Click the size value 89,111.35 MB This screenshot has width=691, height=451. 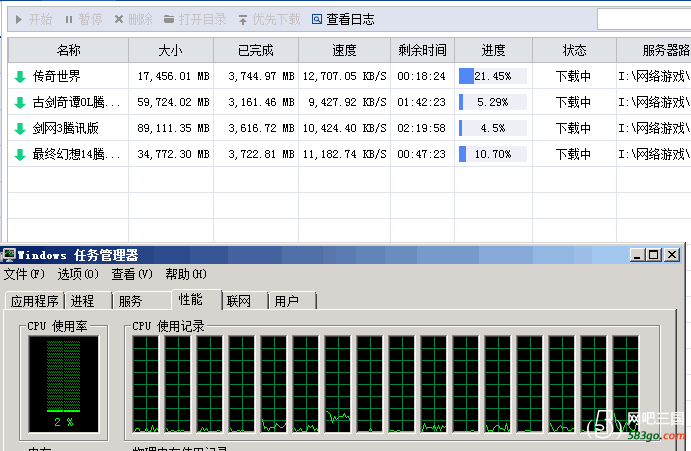click(x=173, y=128)
